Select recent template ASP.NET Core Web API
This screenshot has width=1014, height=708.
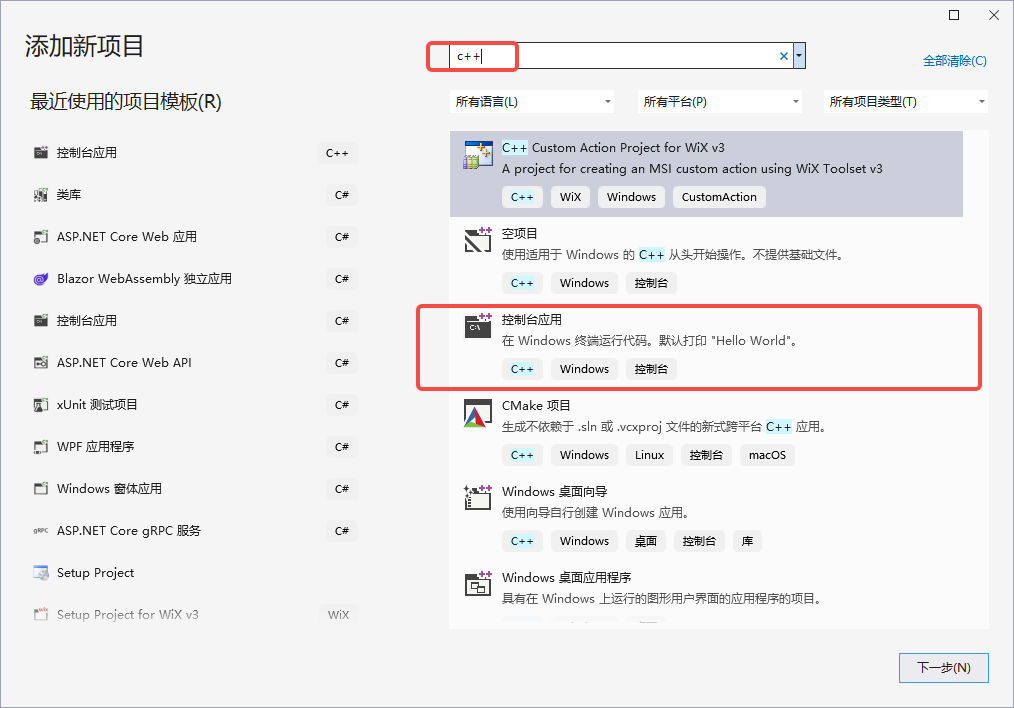tap(194, 363)
